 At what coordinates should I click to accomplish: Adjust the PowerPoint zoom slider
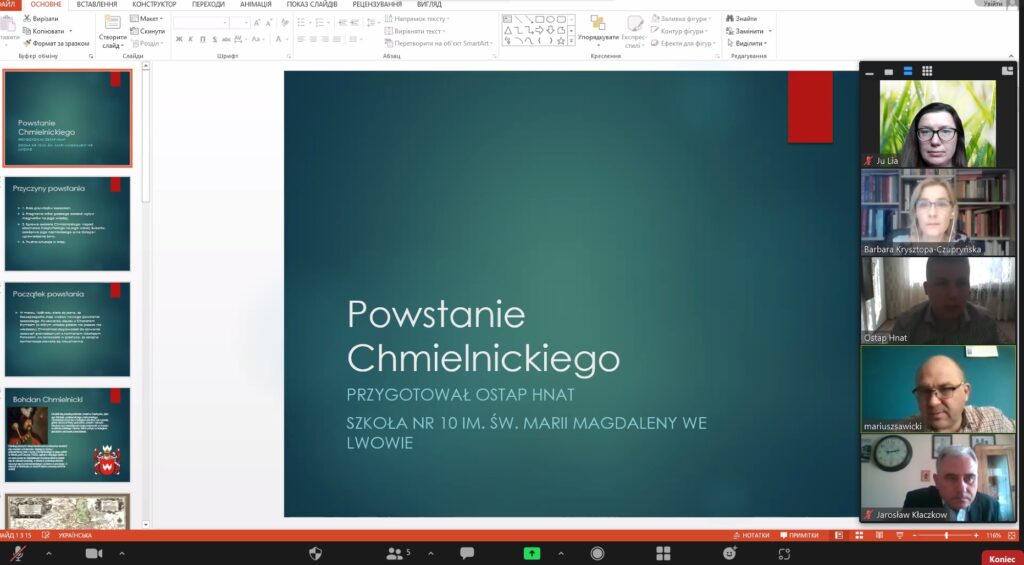[946, 536]
